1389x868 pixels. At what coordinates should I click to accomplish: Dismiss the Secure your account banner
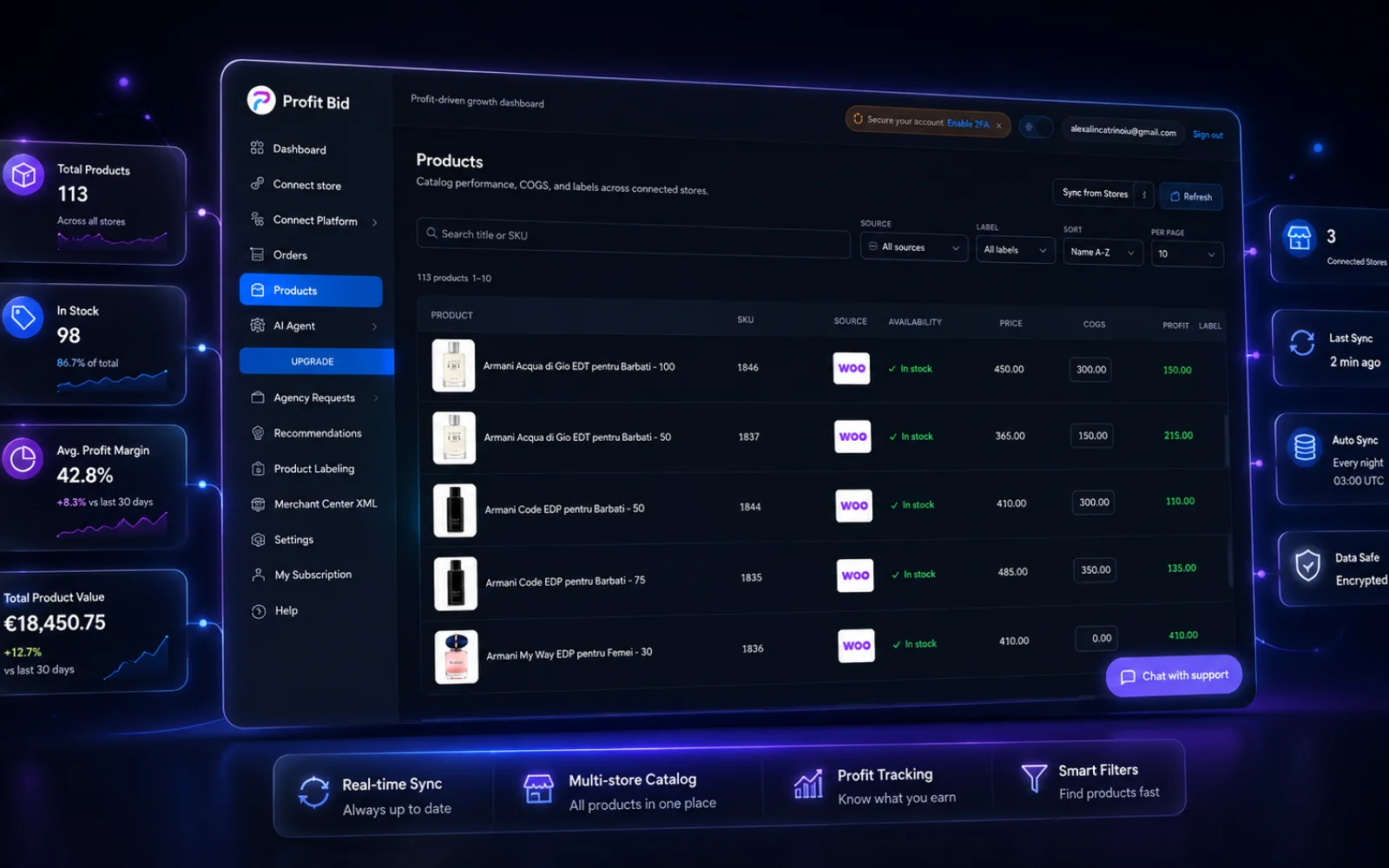999,125
